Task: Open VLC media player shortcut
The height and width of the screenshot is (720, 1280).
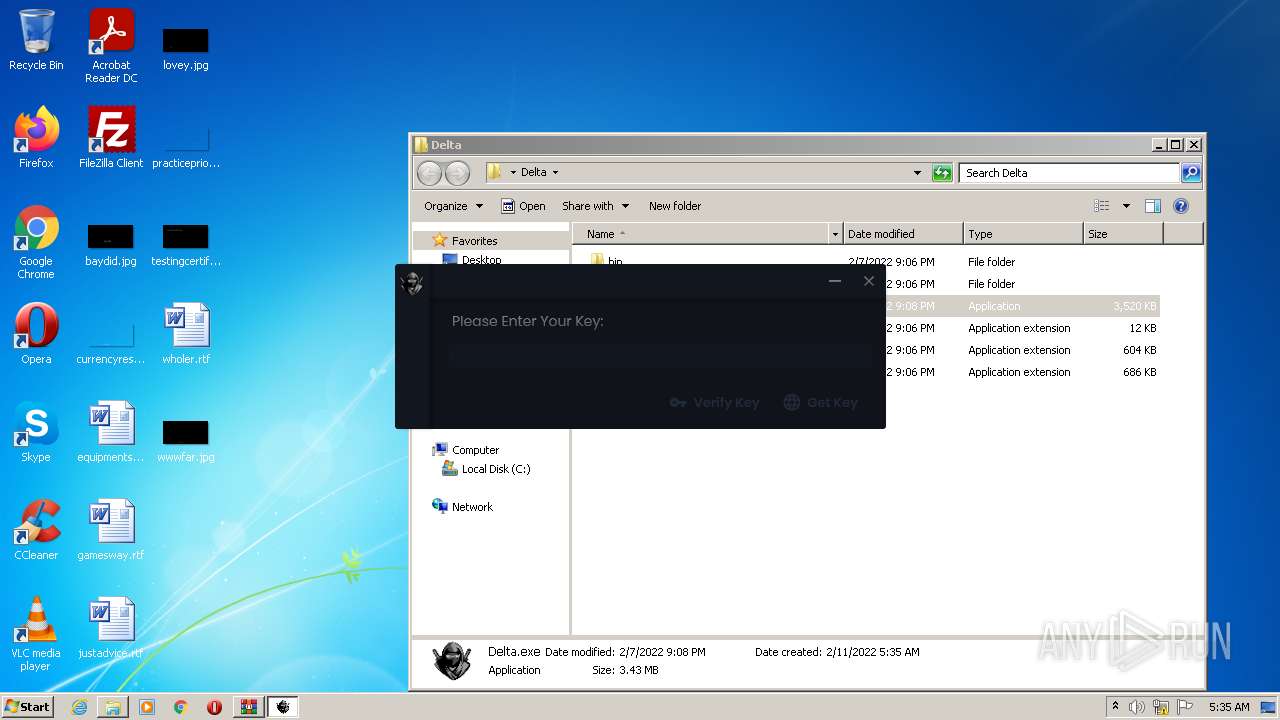Action: click(36, 634)
